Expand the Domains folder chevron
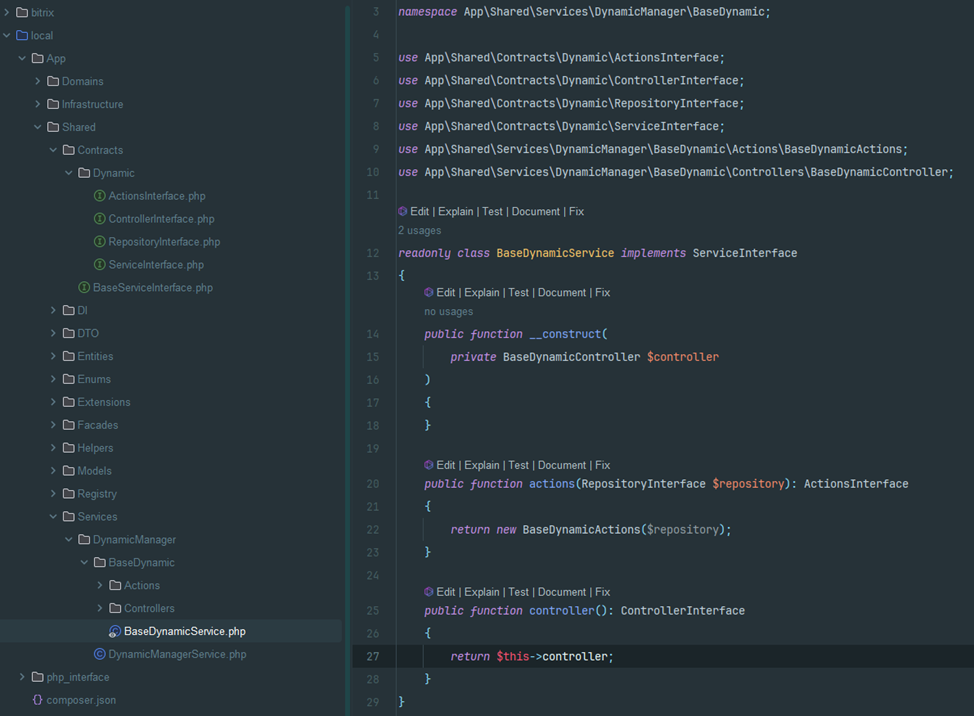Viewport: 974px width, 716px height. click(38, 81)
